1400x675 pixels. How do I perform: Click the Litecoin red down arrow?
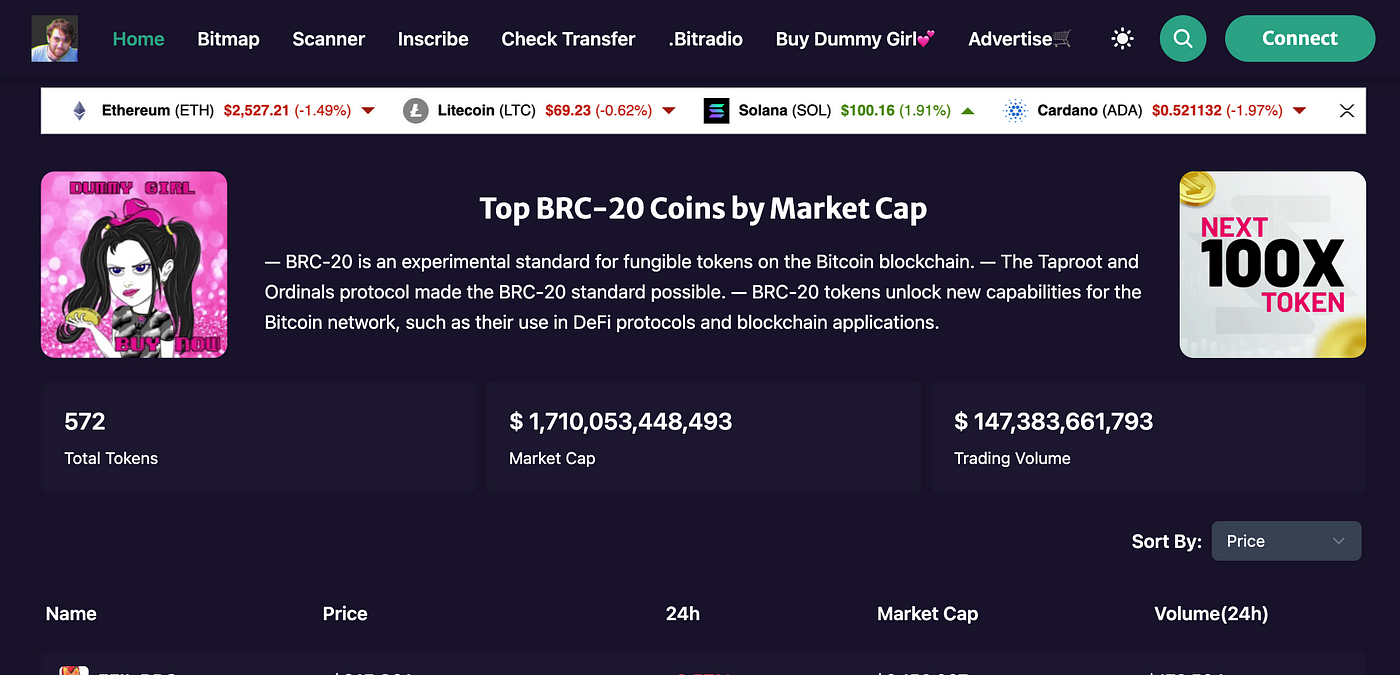click(x=669, y=111)
